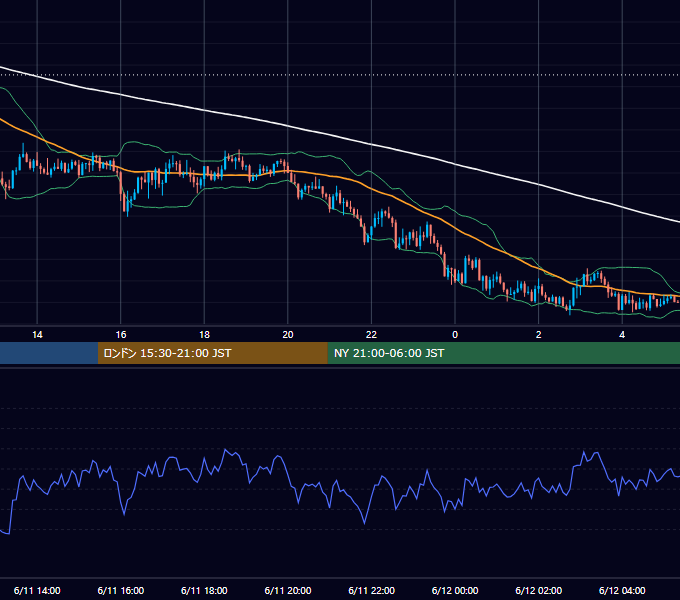
Task: Click the 0 hour label on price chart axis
Action: [x=455, y=335]
